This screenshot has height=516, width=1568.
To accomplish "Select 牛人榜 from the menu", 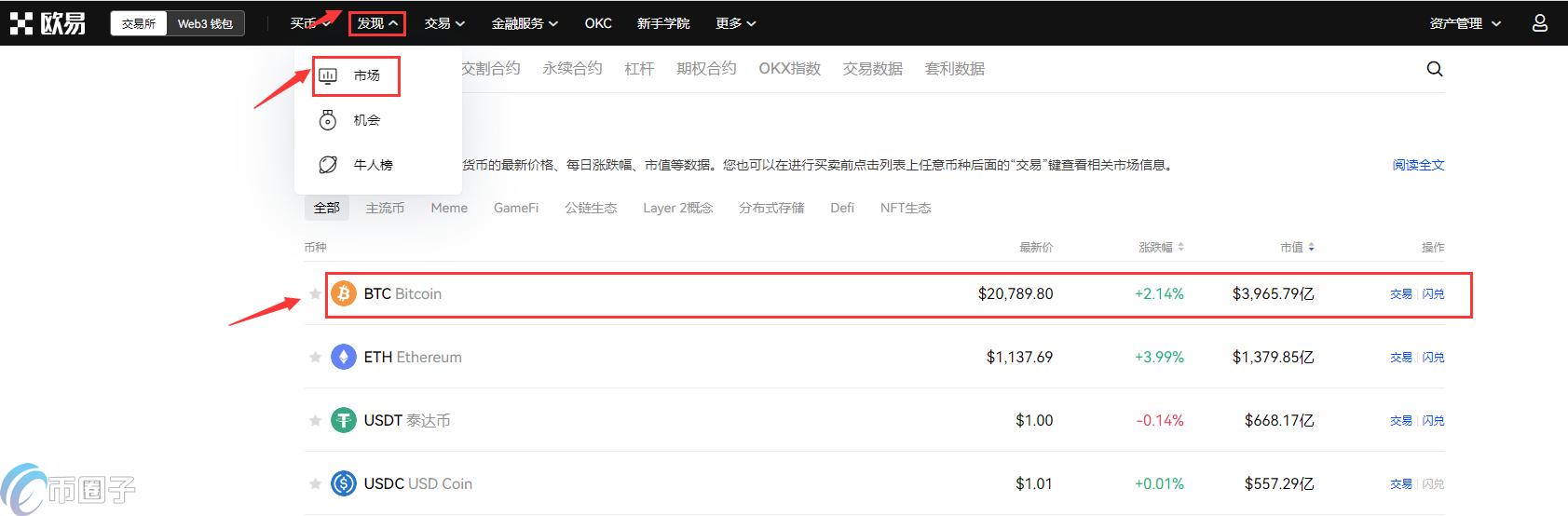I will click(x=372, y=165).
